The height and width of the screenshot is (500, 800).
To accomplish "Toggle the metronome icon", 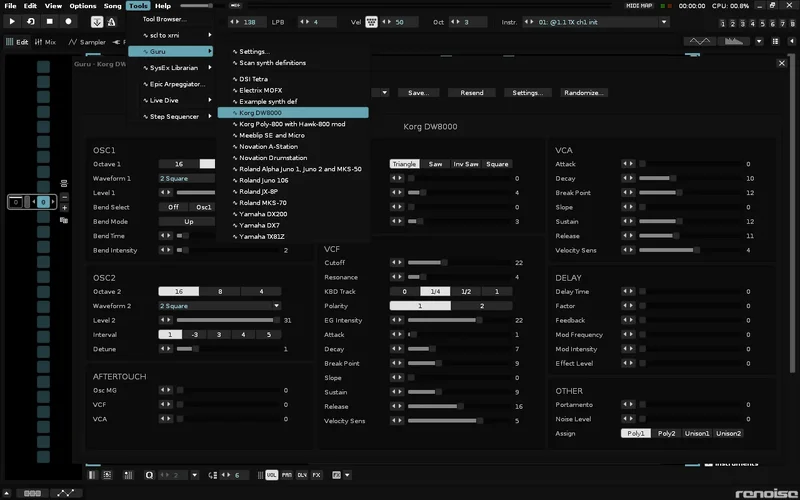I will tap(112, 21).
